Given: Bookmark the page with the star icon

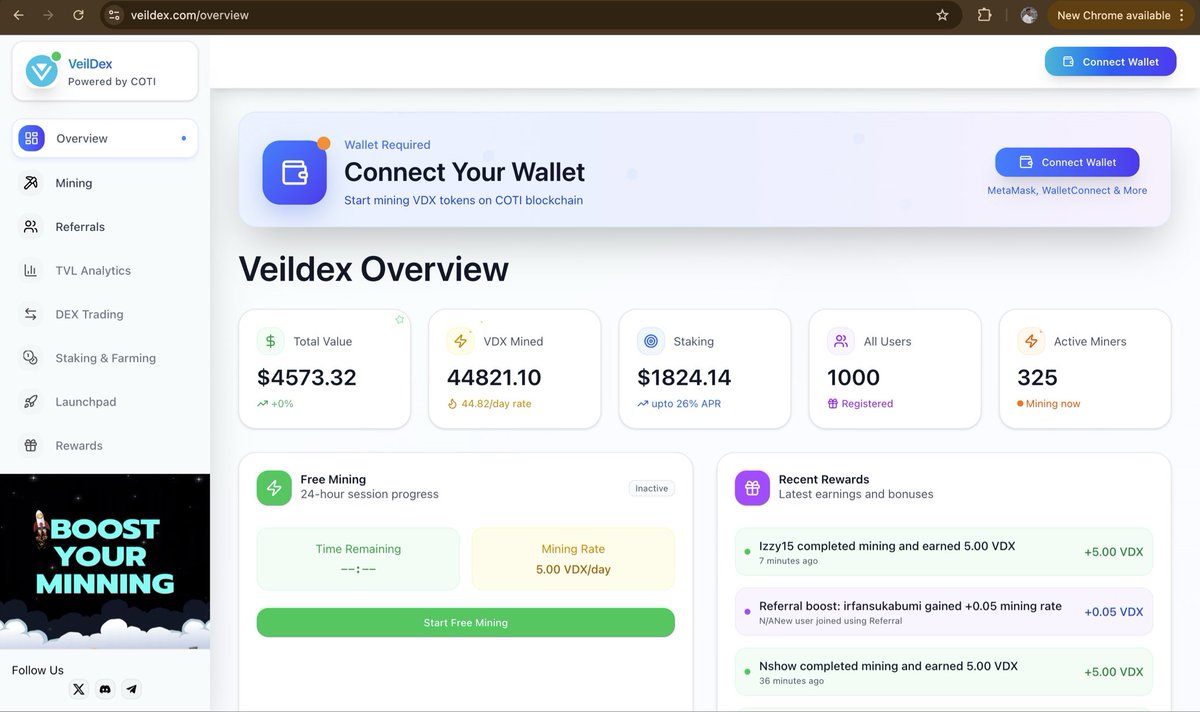Looking at the screenshot, I should pyautogui.click(x=942, y=15).
